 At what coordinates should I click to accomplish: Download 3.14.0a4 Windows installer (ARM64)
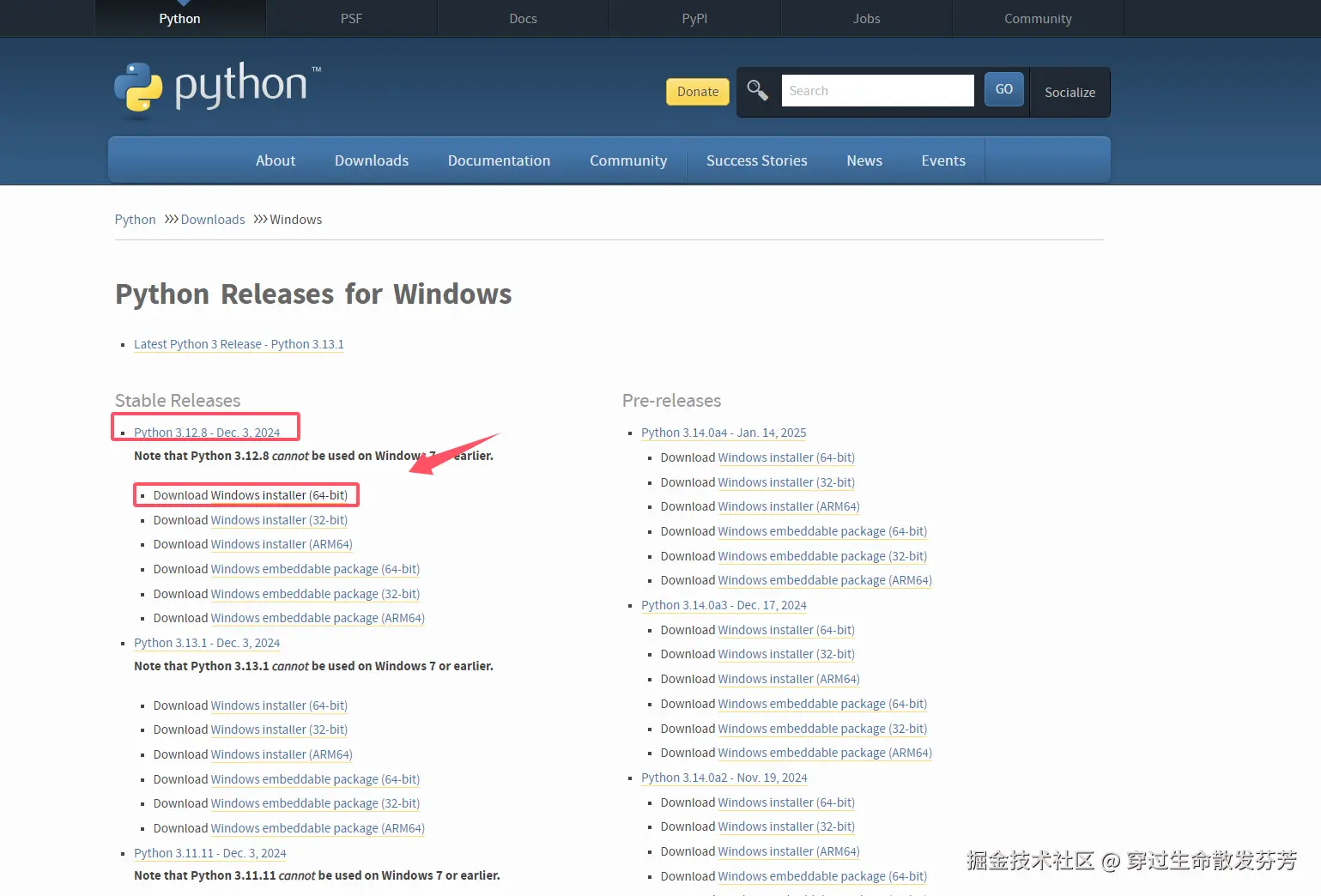point(789,506)
